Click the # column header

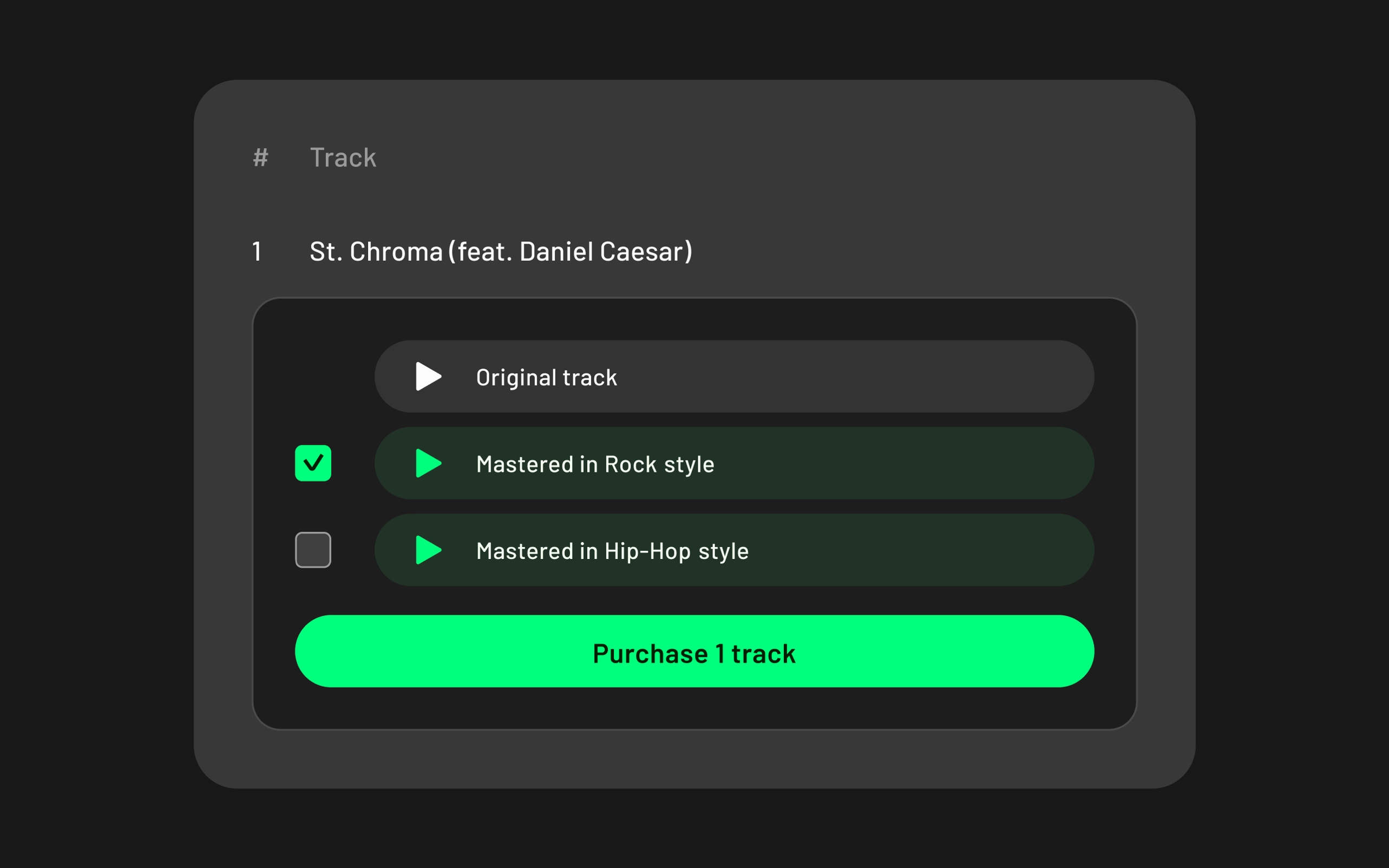[x=261, y=158]
